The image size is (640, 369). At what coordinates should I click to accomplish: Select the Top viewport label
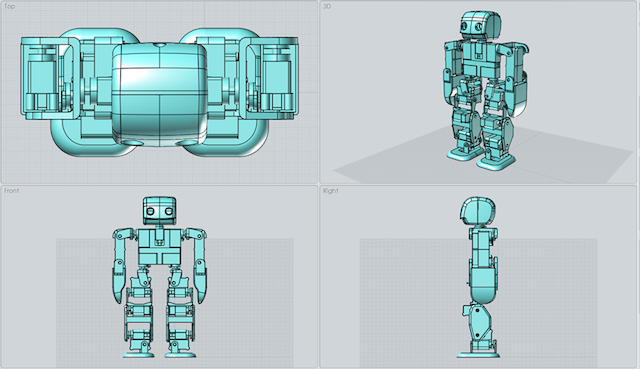(x=9, y=7)
